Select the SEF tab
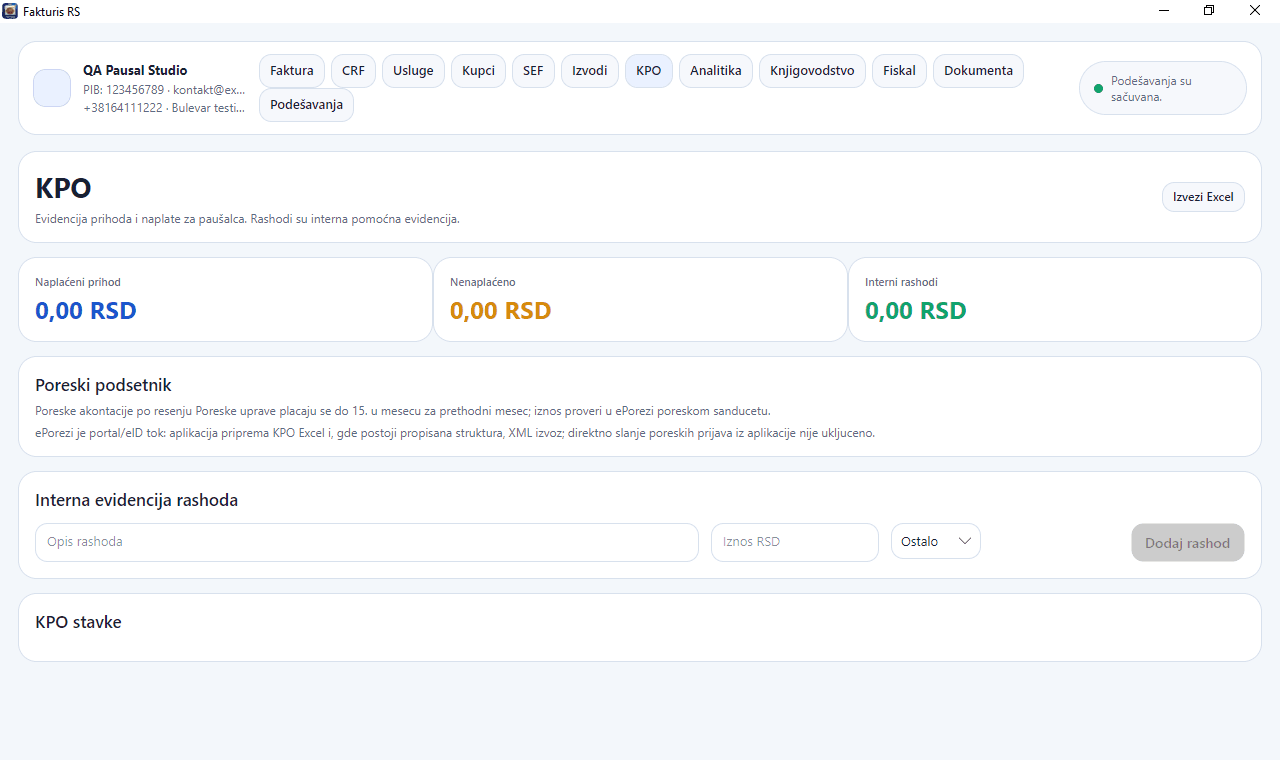Screen dimensions: 1280x760 [533, 71]
